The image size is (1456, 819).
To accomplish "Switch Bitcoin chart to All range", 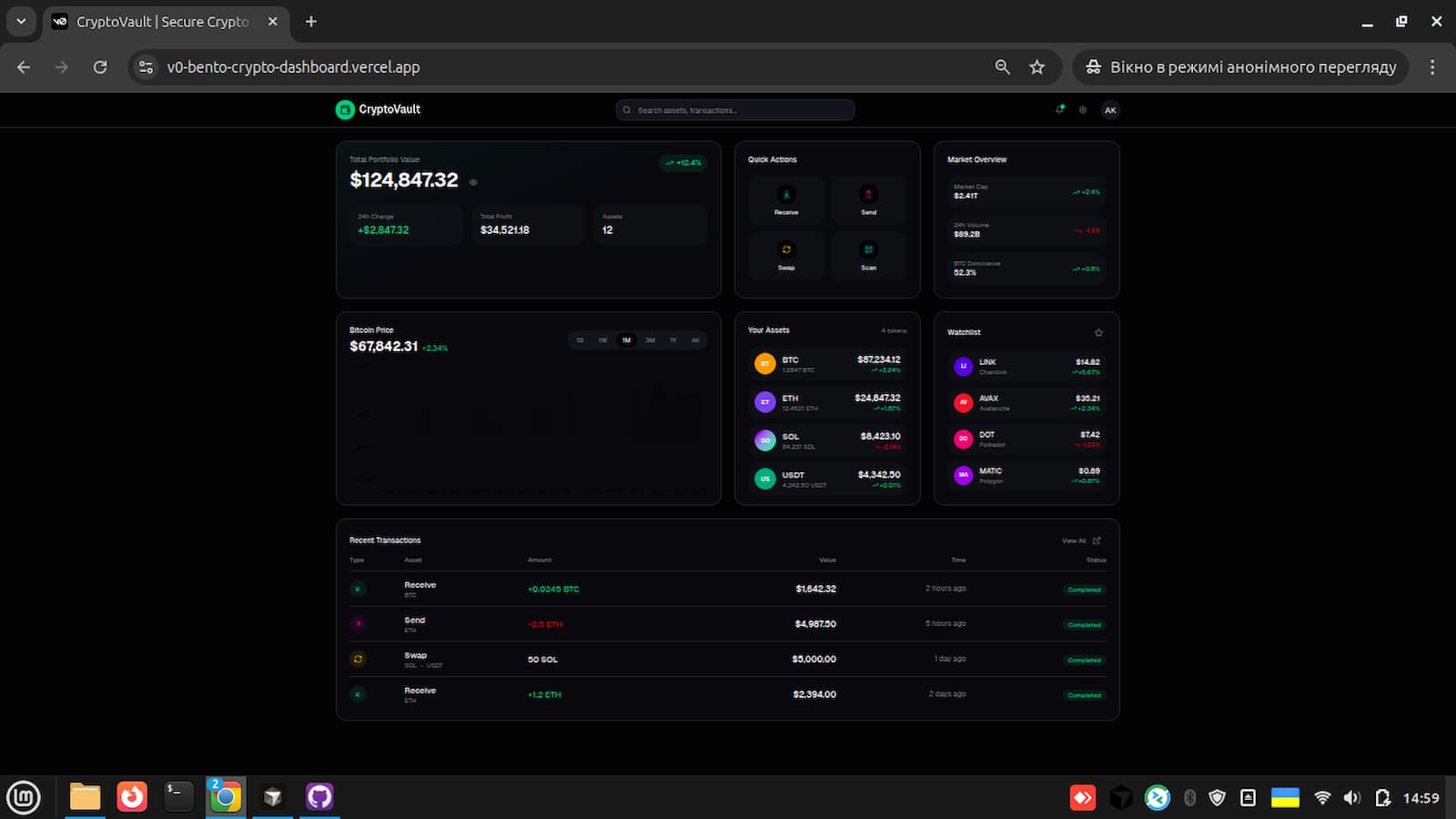I will point(695,340).
